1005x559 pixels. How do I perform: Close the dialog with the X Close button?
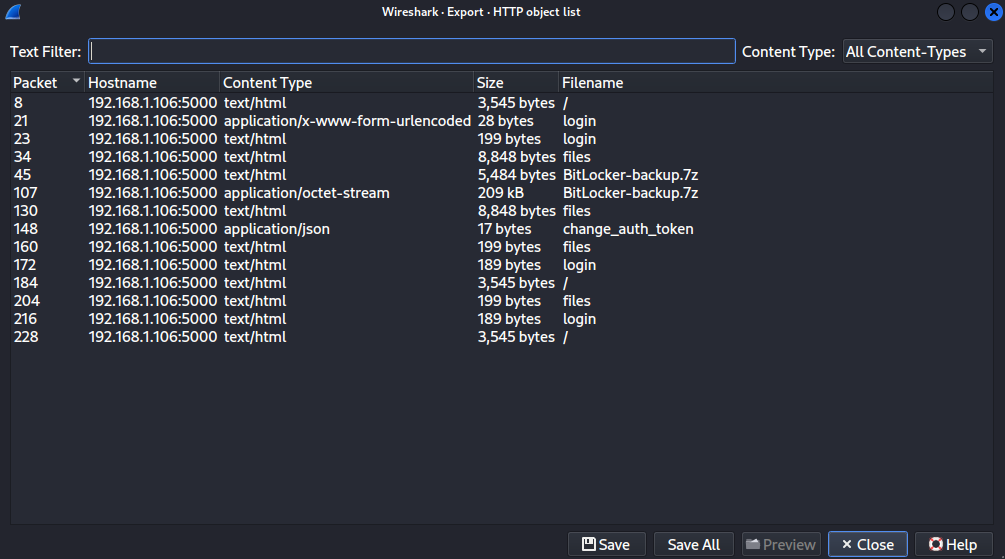[x=867, y=544]
